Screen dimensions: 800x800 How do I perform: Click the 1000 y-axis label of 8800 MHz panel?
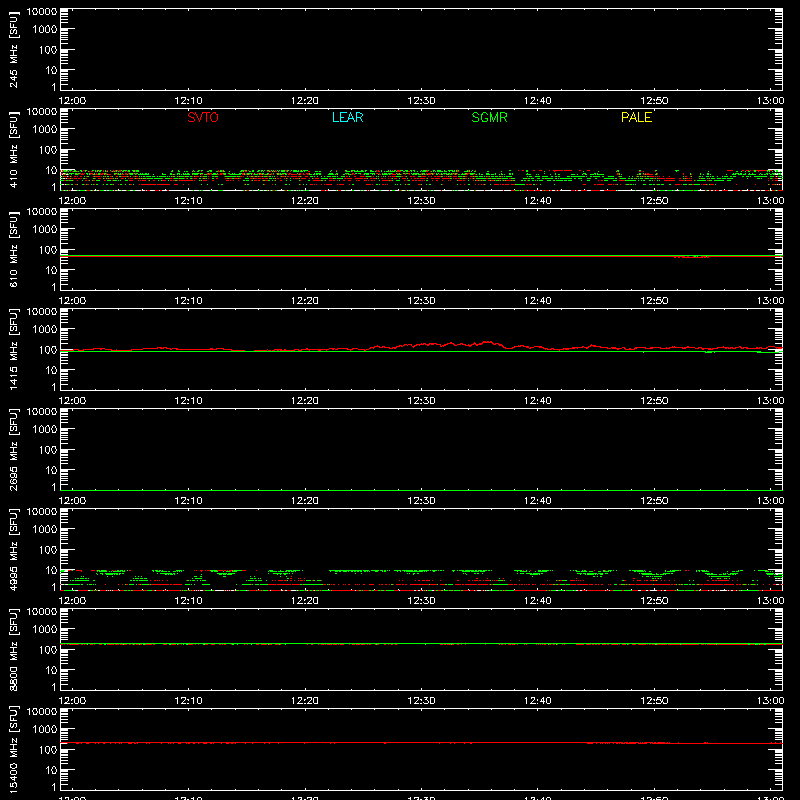(x=45, y=630)
